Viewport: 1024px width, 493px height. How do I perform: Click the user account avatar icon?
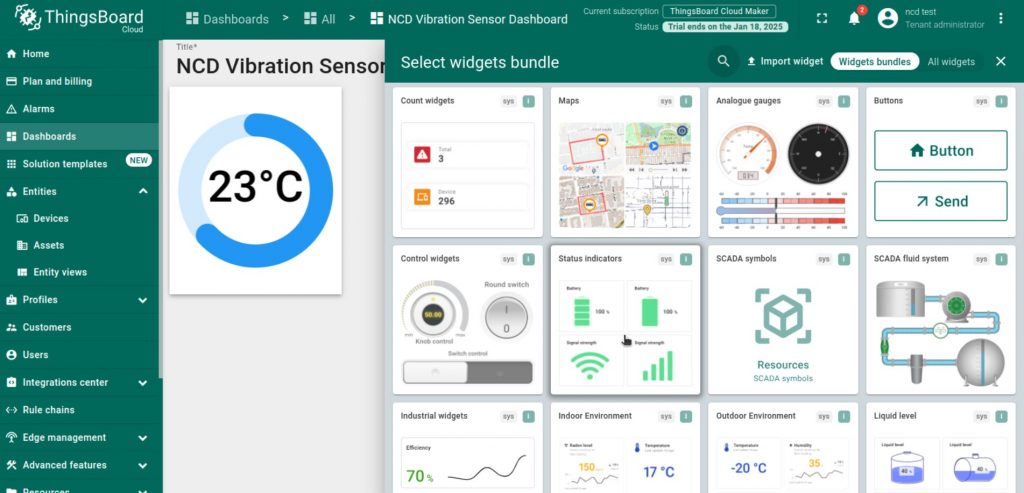tap(886, 18)
